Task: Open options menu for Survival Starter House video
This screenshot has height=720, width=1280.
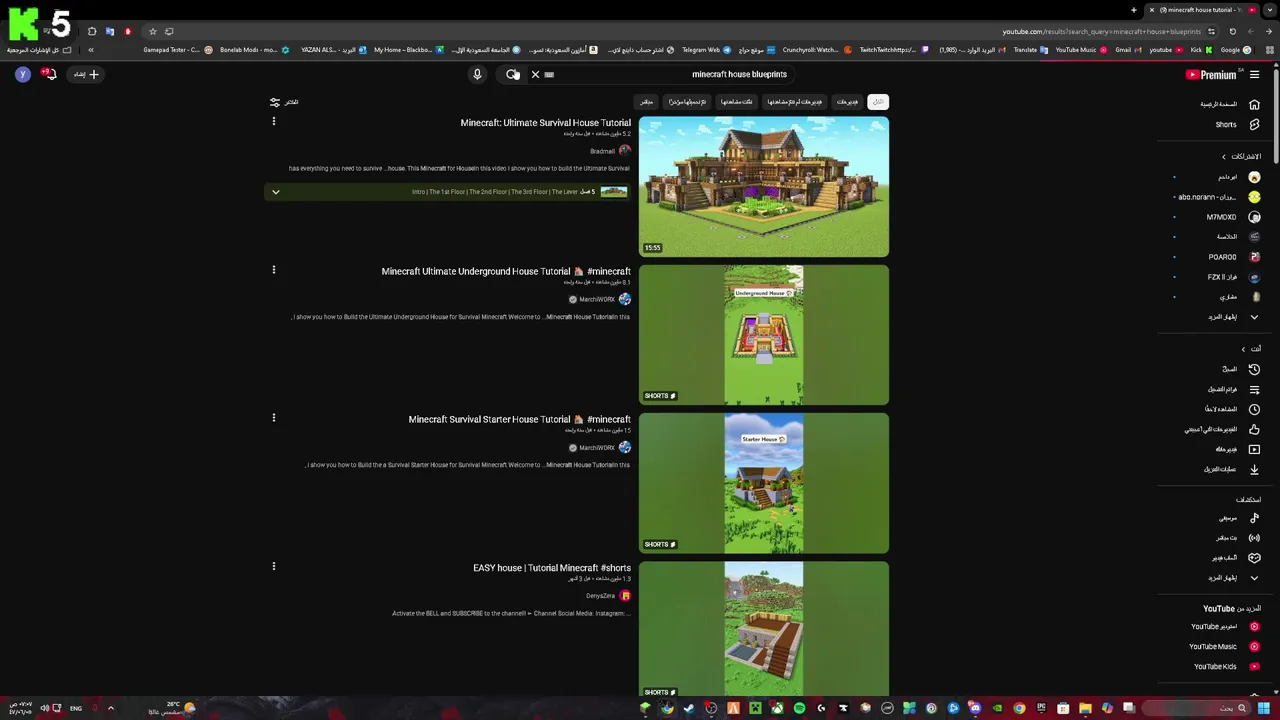Action: tap(273, 418)
